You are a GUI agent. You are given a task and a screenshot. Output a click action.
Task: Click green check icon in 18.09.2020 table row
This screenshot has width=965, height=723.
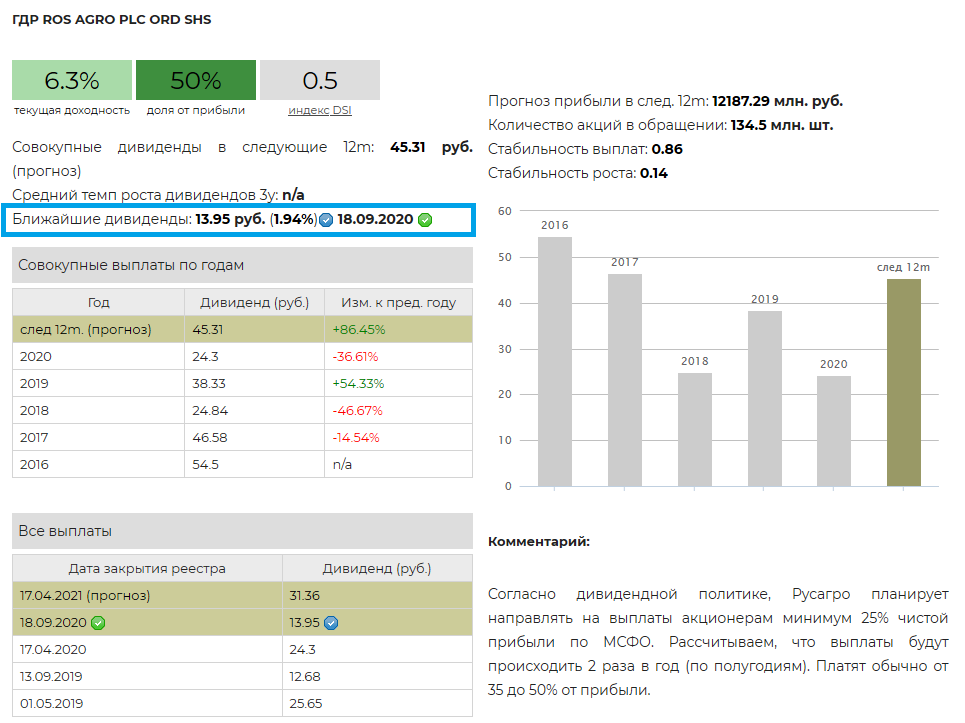(98, 623)
